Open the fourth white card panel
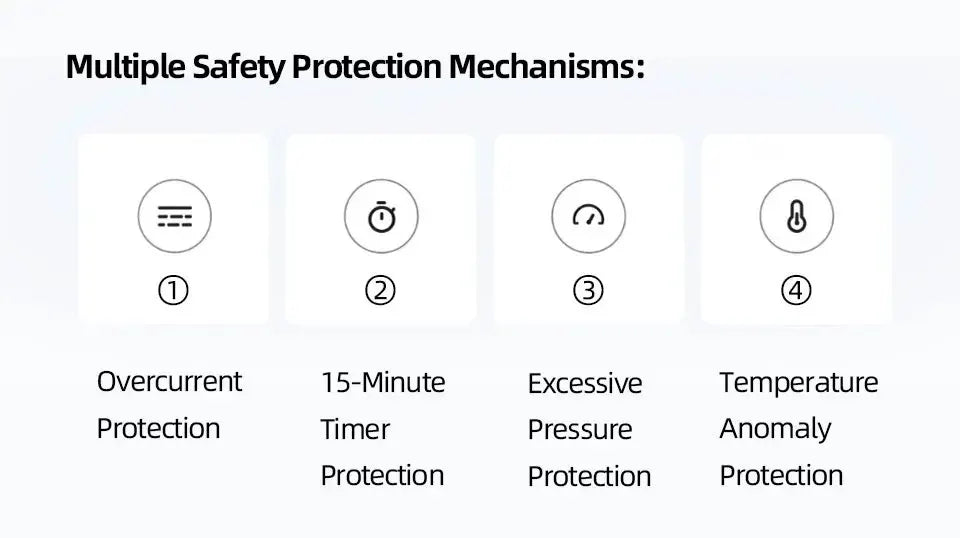The width and height of the screenshot is (960, 538). [797, 229]
